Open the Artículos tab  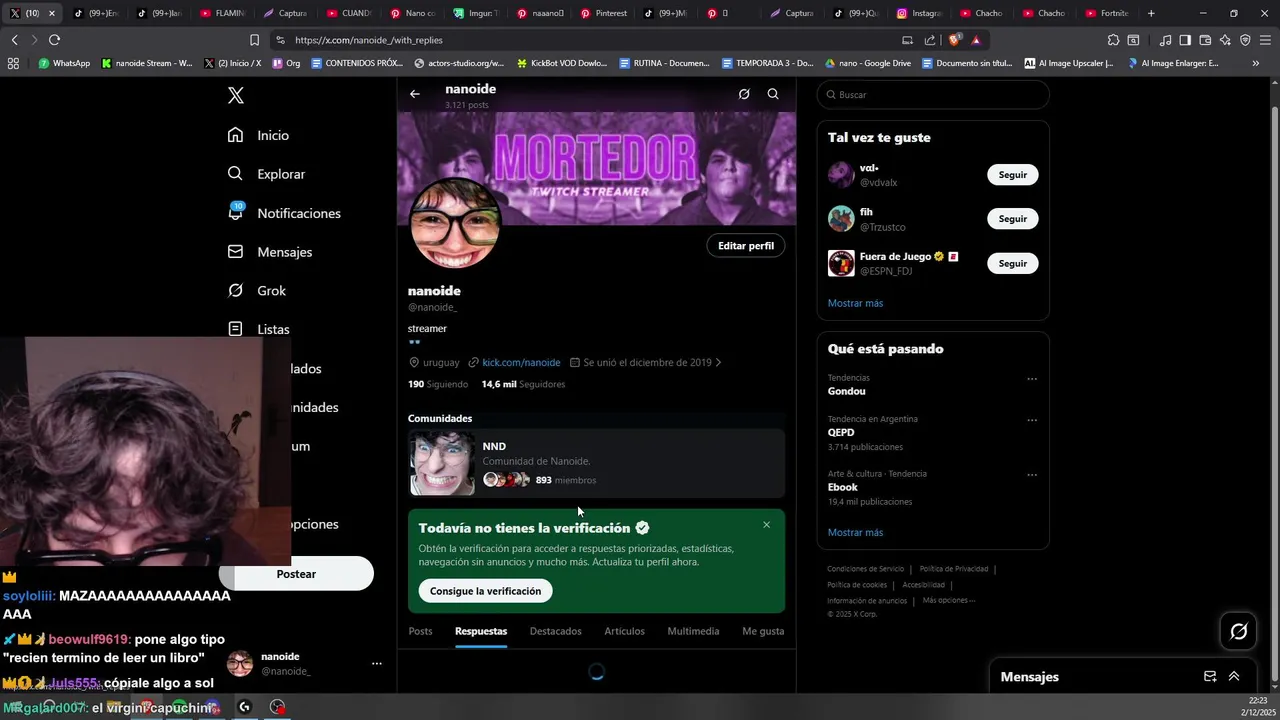624,631
